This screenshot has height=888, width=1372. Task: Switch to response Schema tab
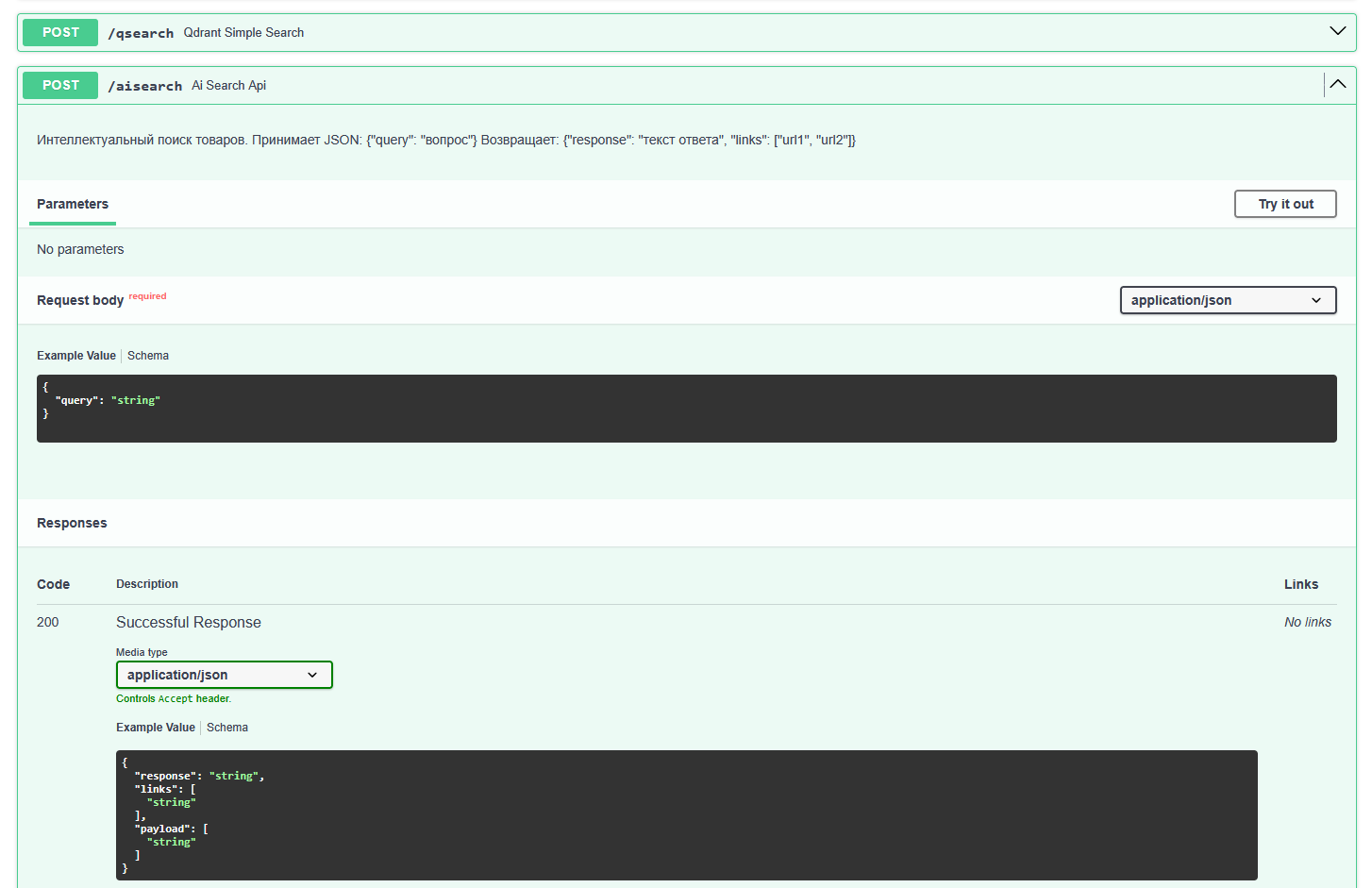(227, 728)
